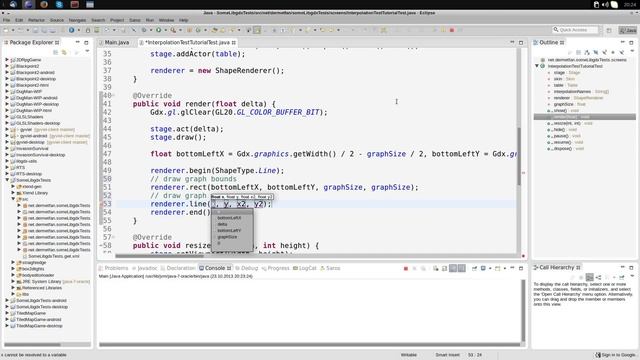Expand the Blackpoint2 project
640x360 pixels.
[x=7, y=66]
